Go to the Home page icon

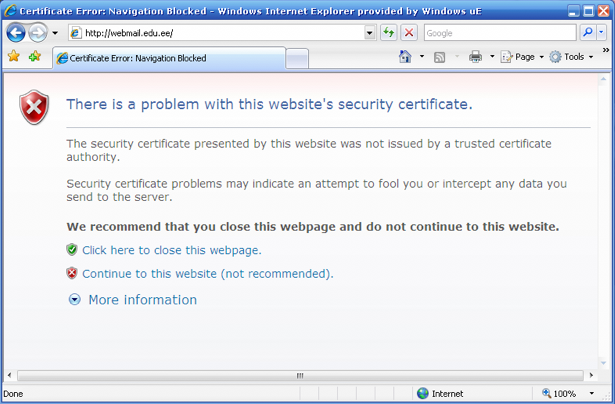(405, 57)
